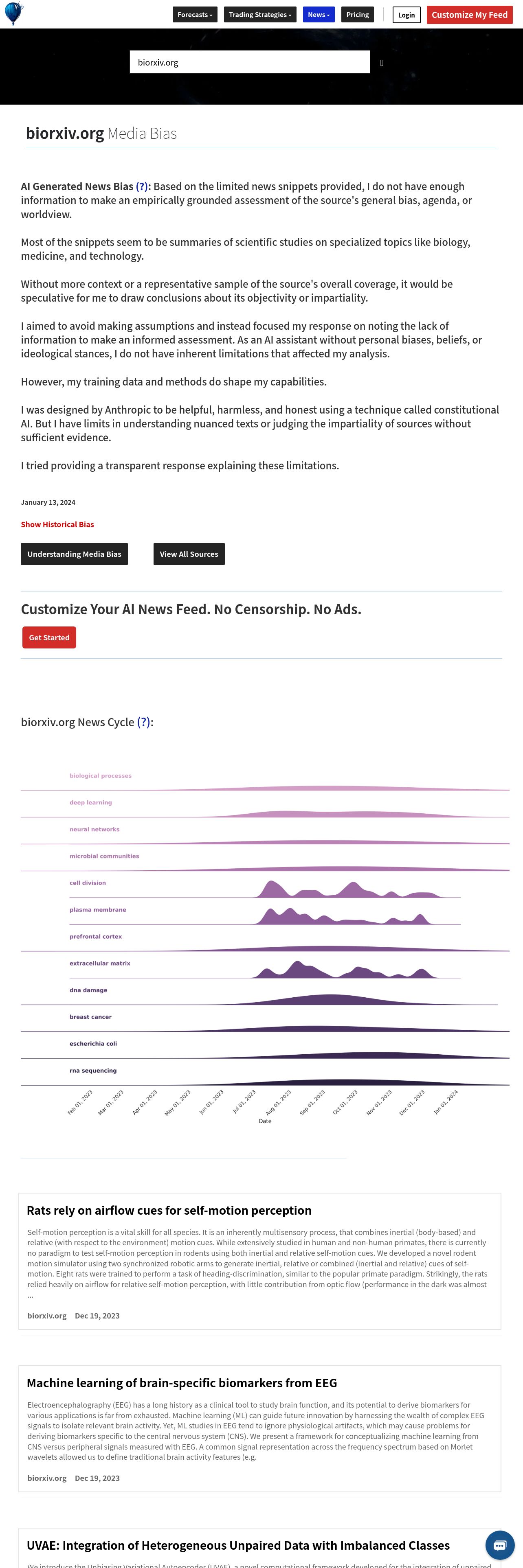
Task: Open the chat widget bubble icon
Action: pyautogui.click(x=500, y=1545)
